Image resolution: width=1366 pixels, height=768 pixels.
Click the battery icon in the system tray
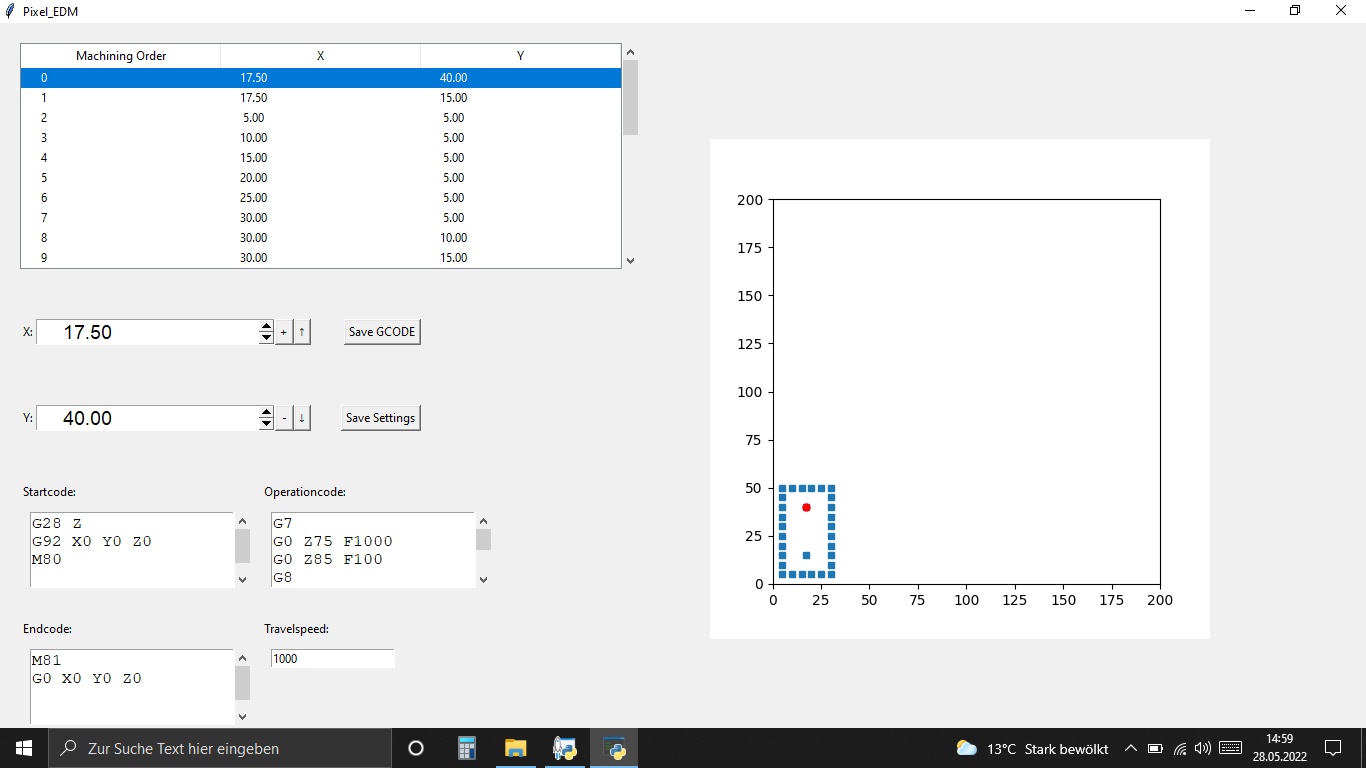pyautogui.click(x=1155, y=748)
